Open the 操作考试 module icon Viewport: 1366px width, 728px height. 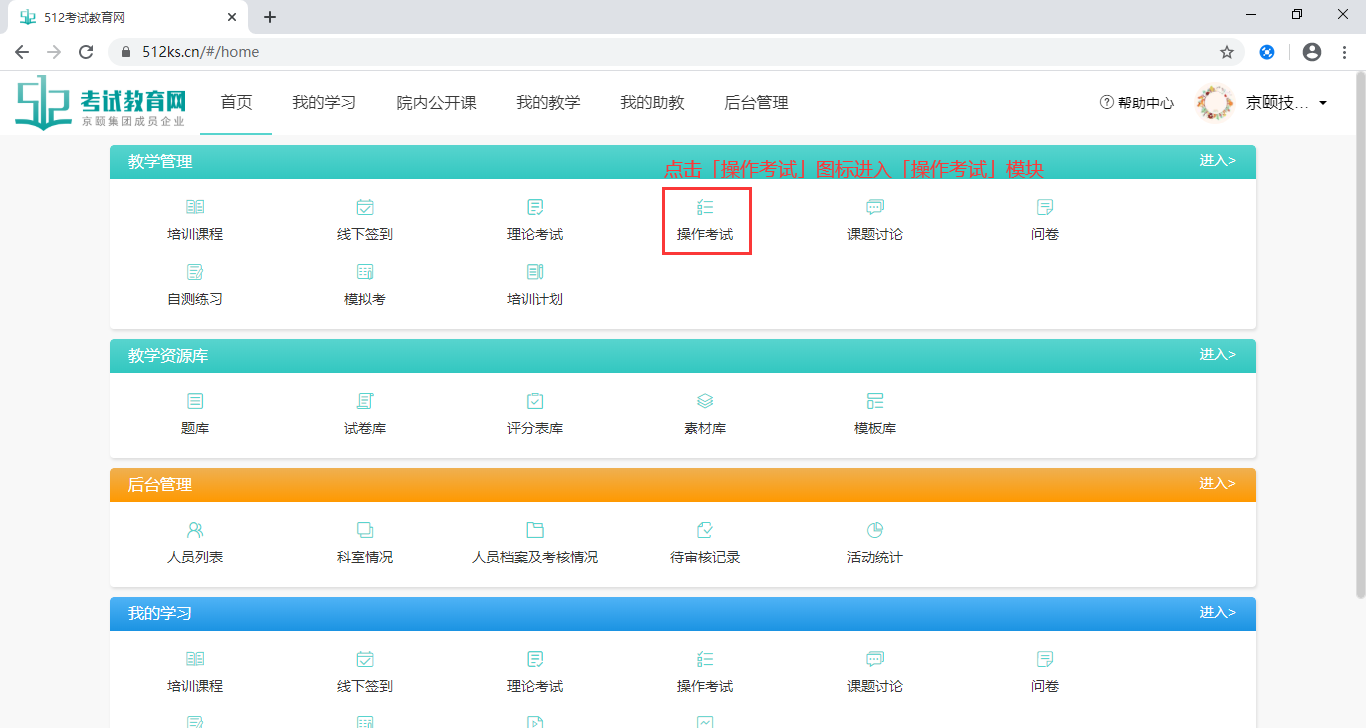coord(706,218)
